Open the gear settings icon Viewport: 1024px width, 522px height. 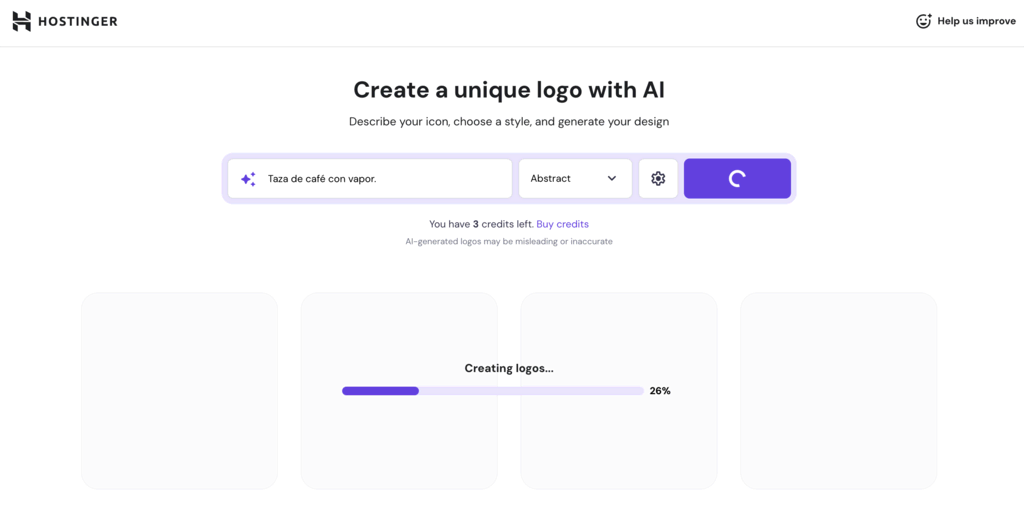[658, 179]
